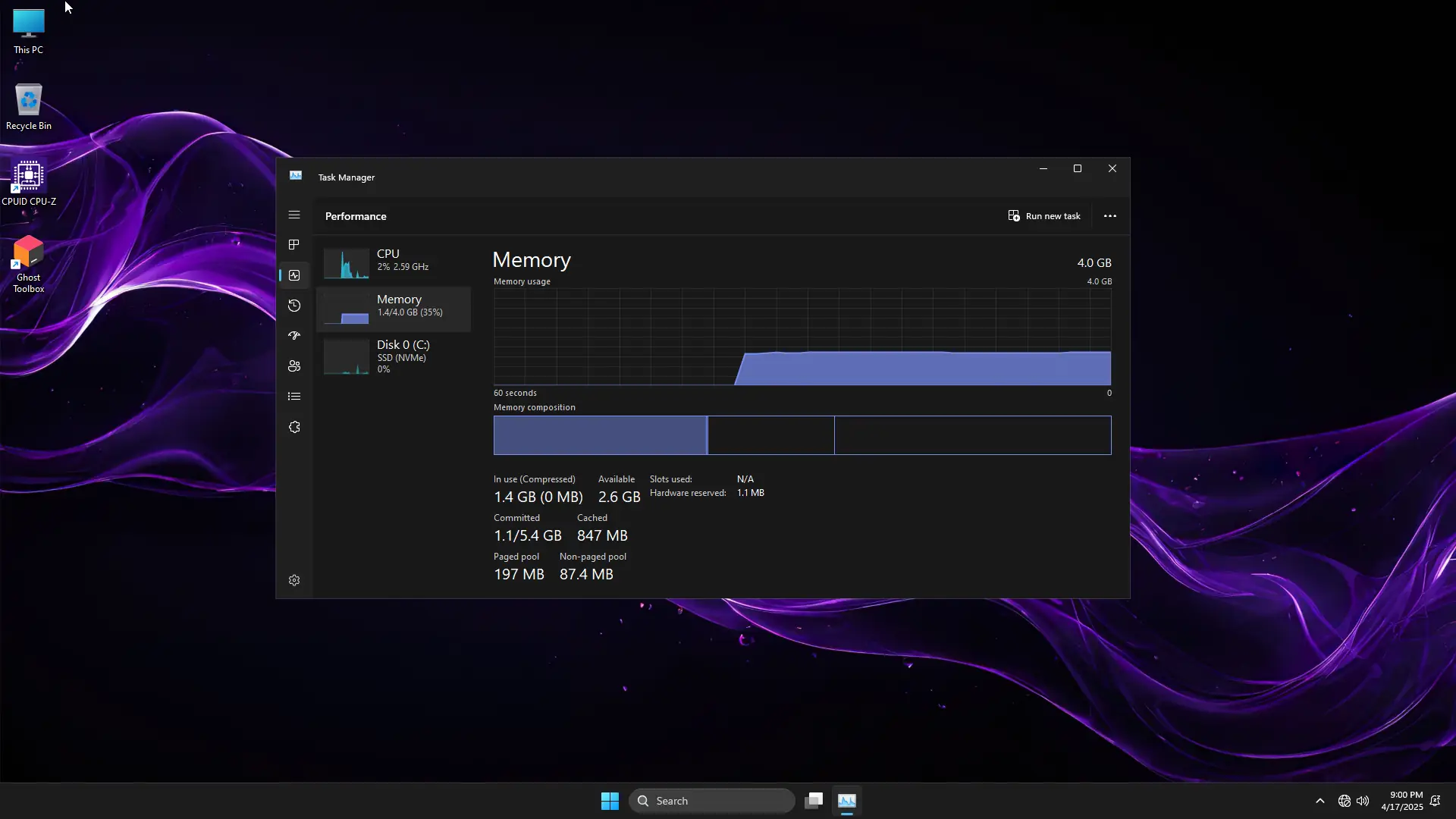The height and width of the screenshot is (819, 1456).
Task: Expand the three-dots more options menu
Action: pyautogui.click(x=1109, y=216)
